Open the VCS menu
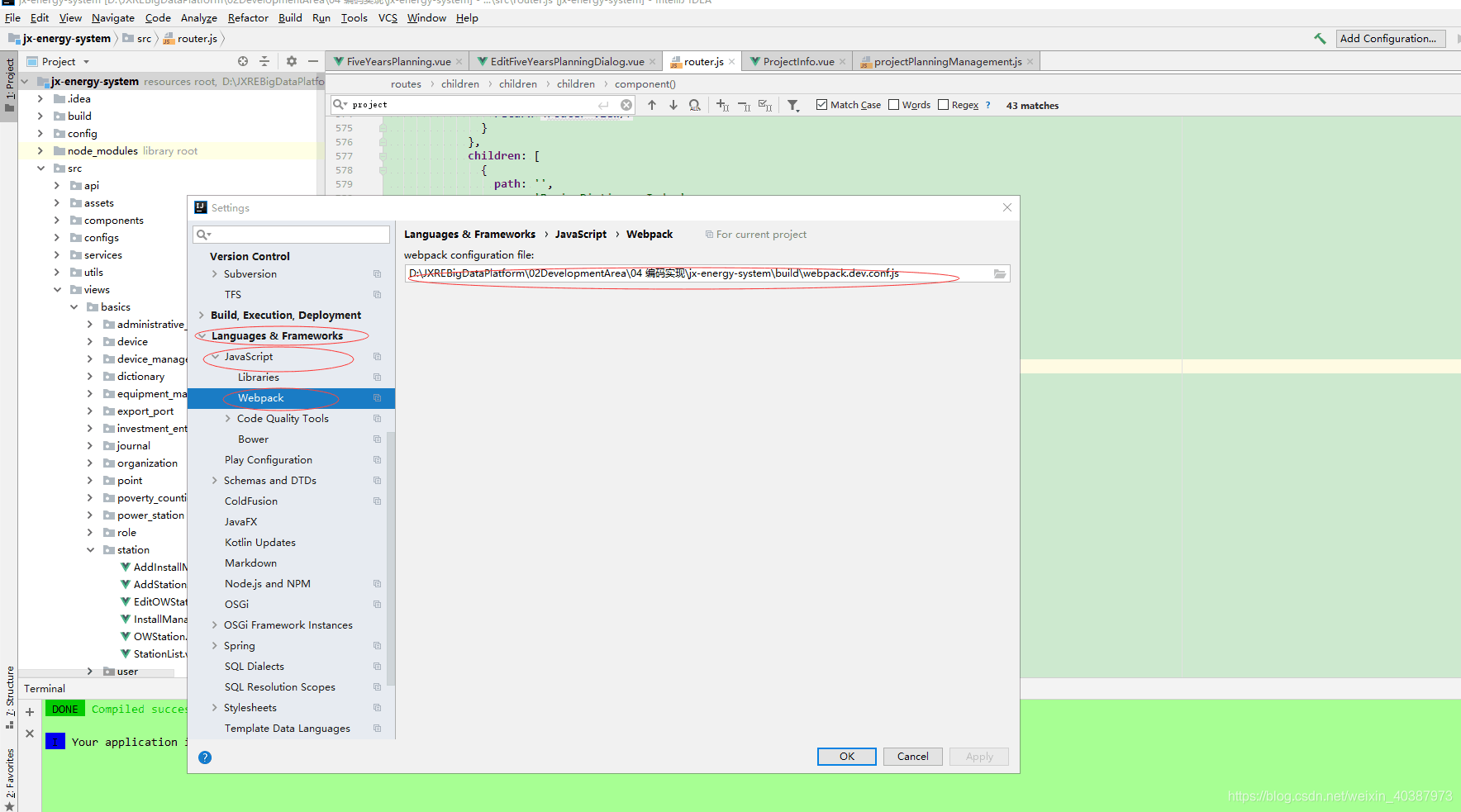1461x812 pixels. pyautogui.click(x=388, y=18)
